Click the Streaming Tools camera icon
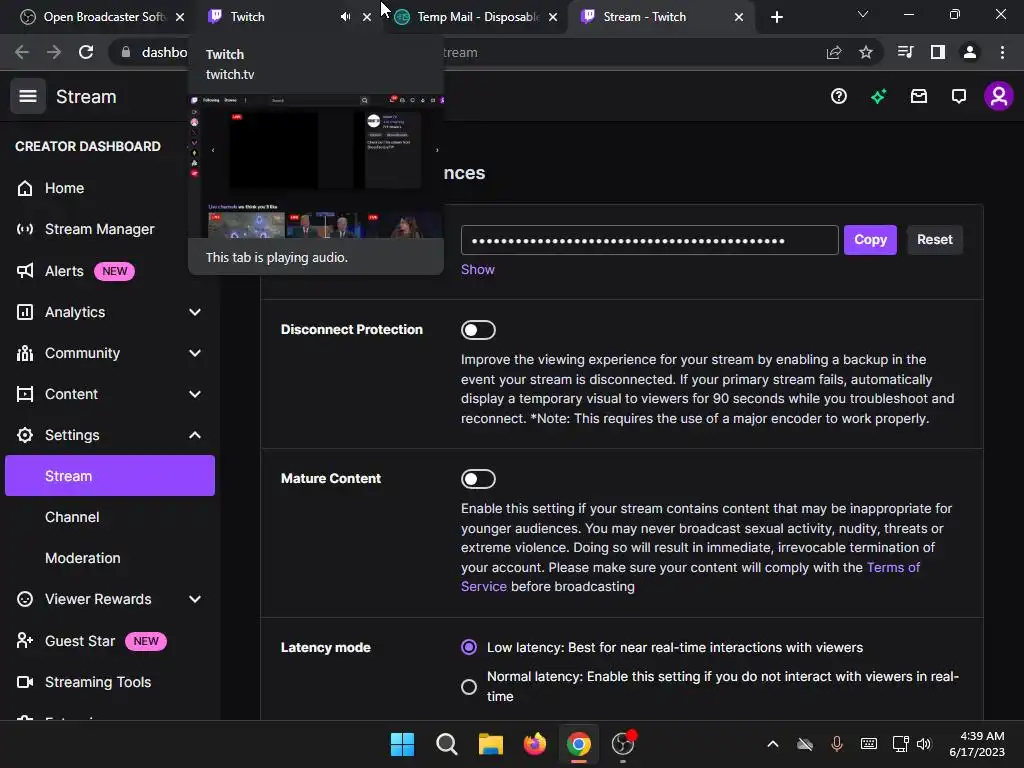This screenshot has width=1024, height=768. [x=25, y=682]
